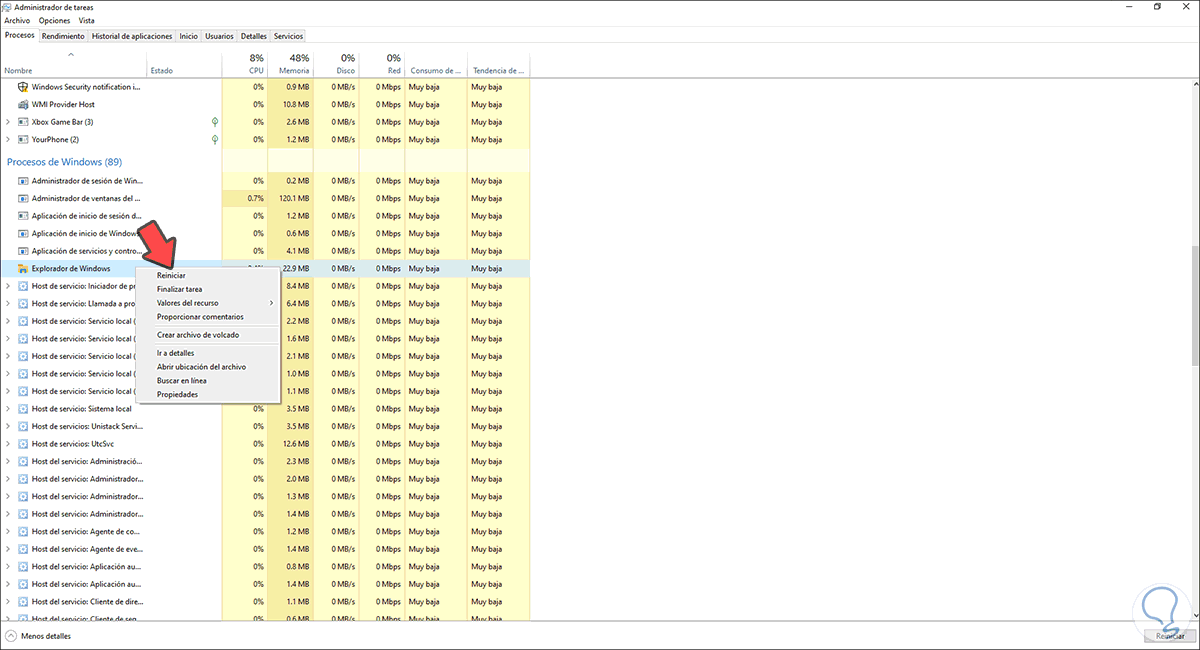This screenshot has height=650, width=1200.
Task: Expand Host de servicios: Unistack Servi row arrow
Action: point(8,426)
